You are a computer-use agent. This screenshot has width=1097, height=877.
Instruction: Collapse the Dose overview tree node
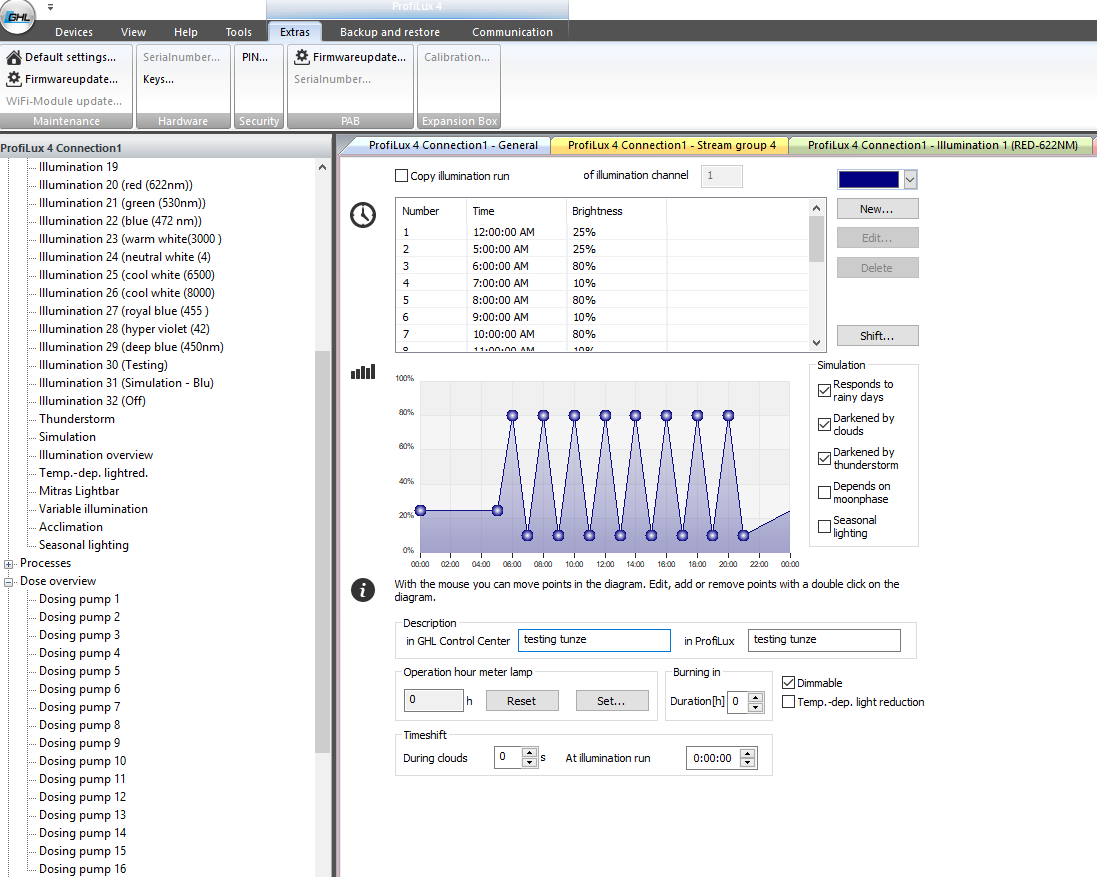click(8, 582)
